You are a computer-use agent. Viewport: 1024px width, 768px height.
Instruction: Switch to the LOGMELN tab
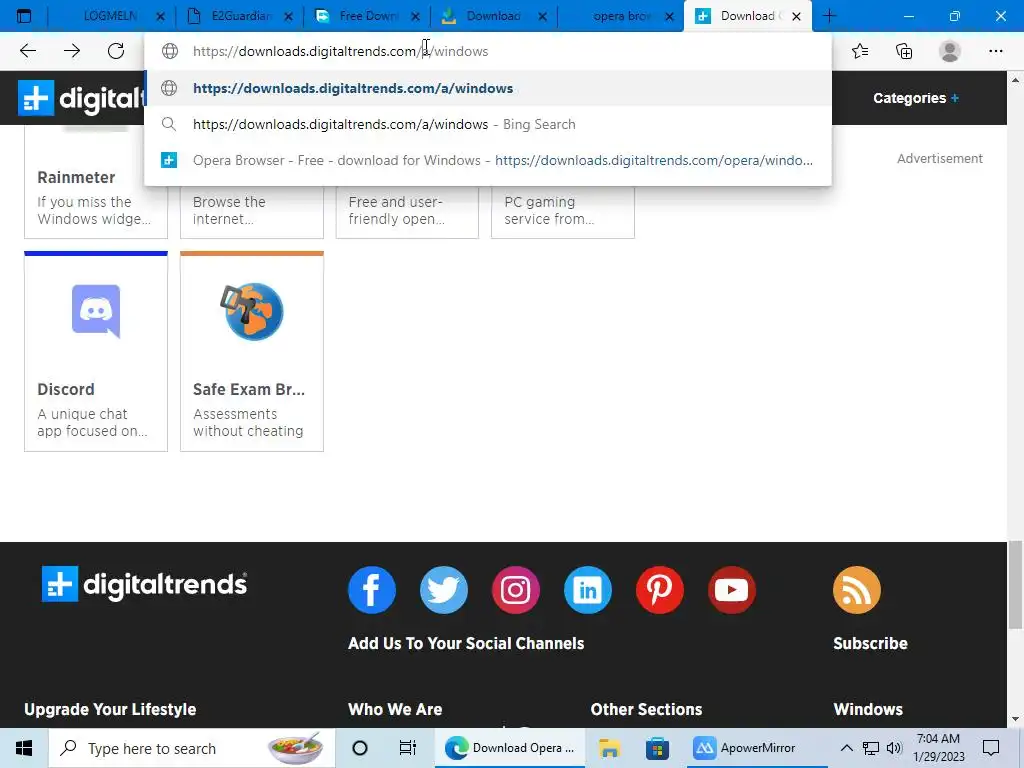110,16
